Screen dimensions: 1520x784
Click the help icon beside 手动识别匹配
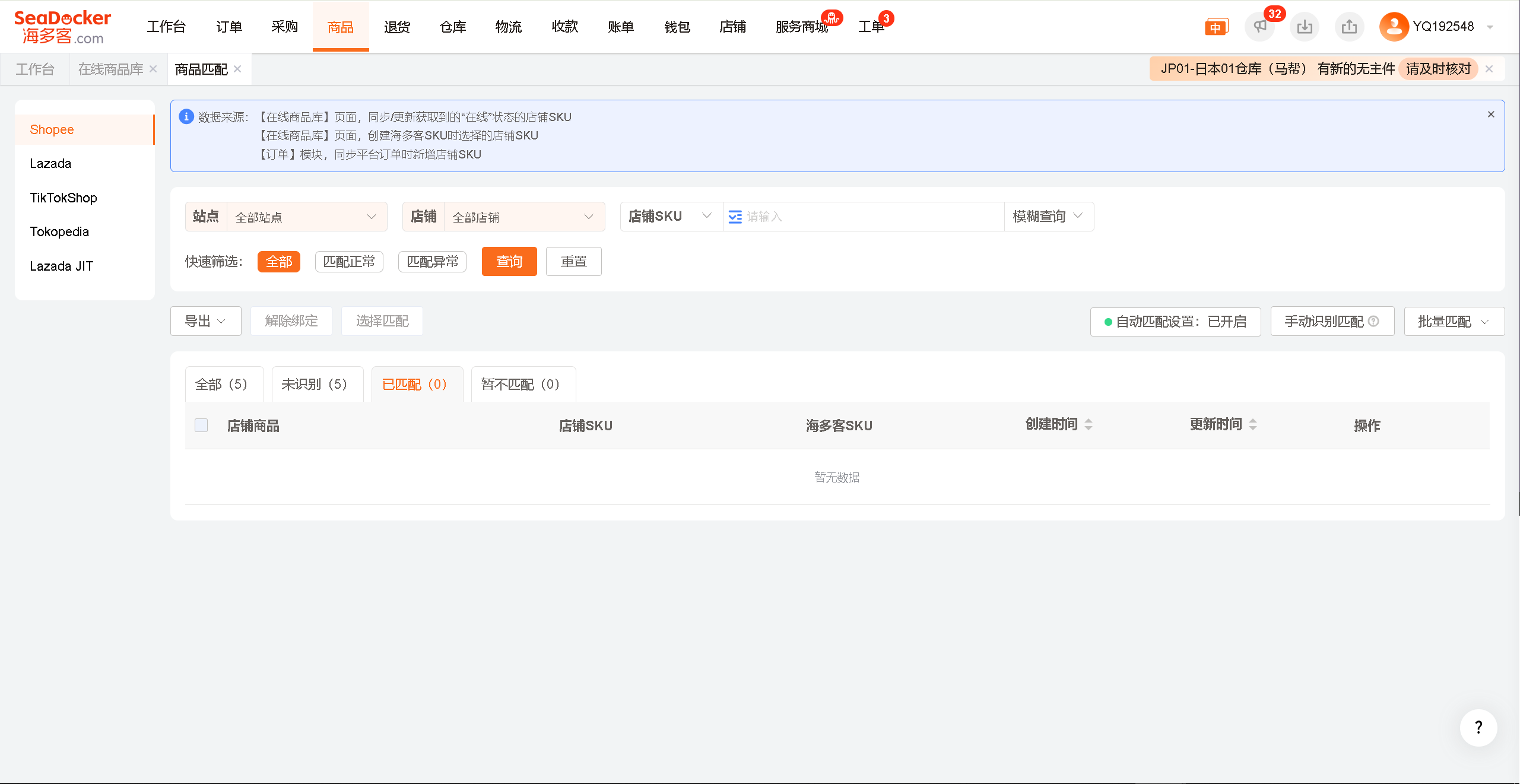point(1373,321)
